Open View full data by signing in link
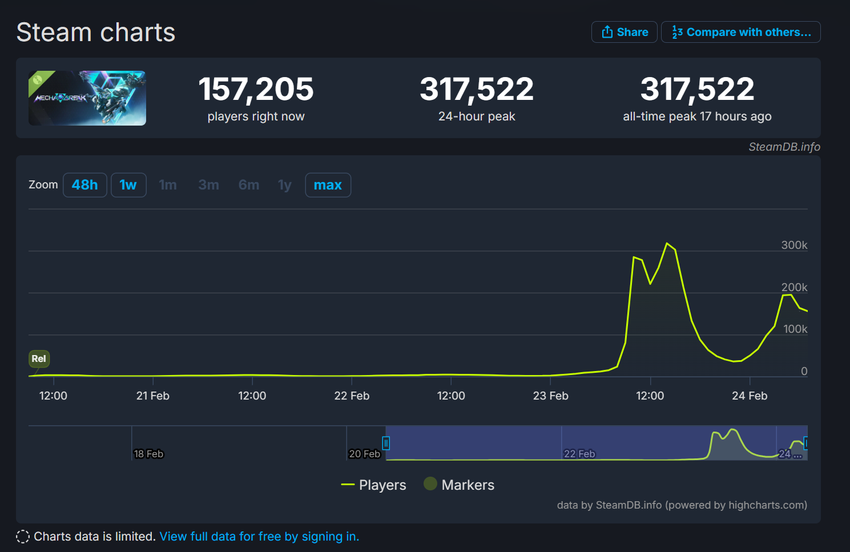This screenshot has height=552, width=850. click(259, 536)
